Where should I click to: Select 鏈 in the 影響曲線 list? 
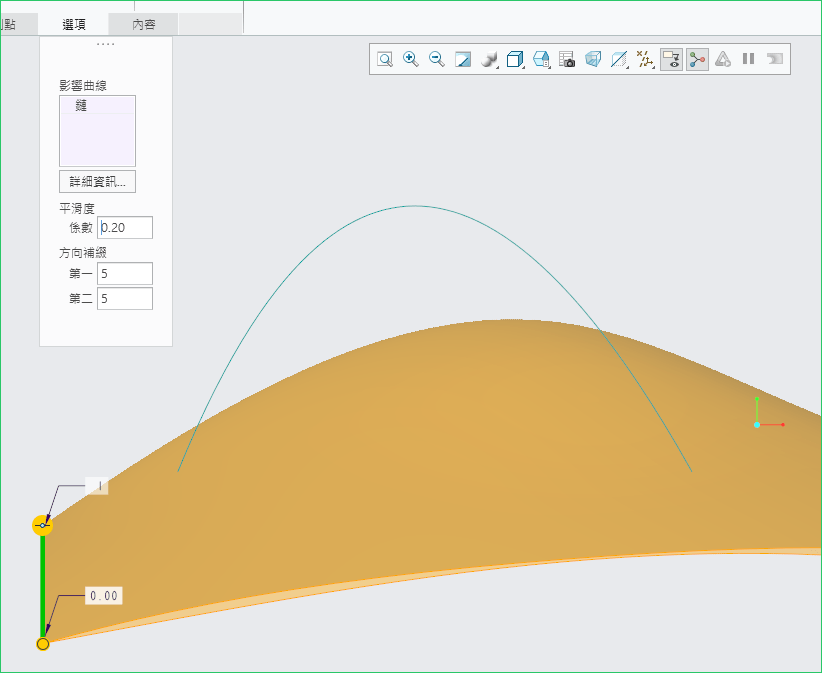(x=82, y=106)
